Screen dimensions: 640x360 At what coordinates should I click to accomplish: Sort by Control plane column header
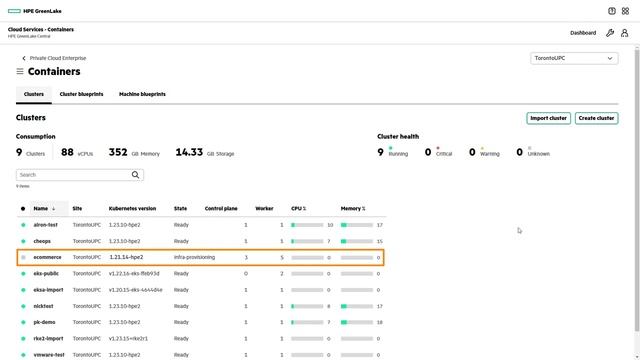point(221,209)
